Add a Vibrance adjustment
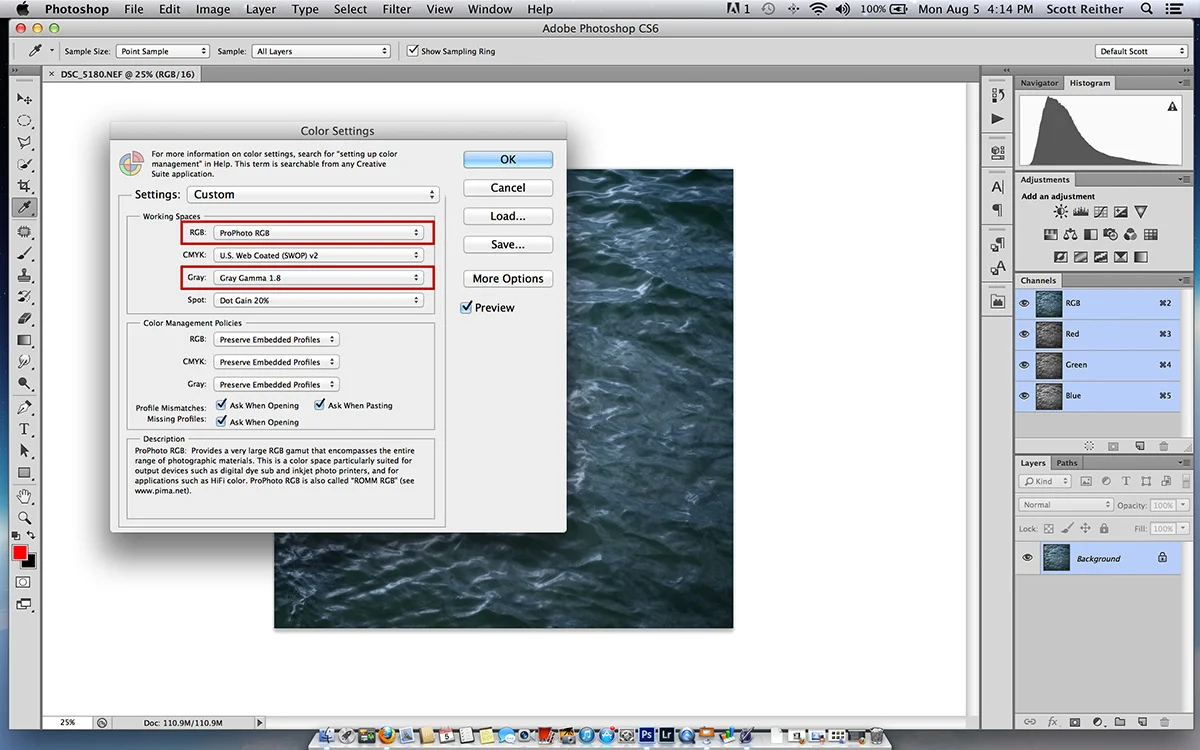 coord(1140,212)
